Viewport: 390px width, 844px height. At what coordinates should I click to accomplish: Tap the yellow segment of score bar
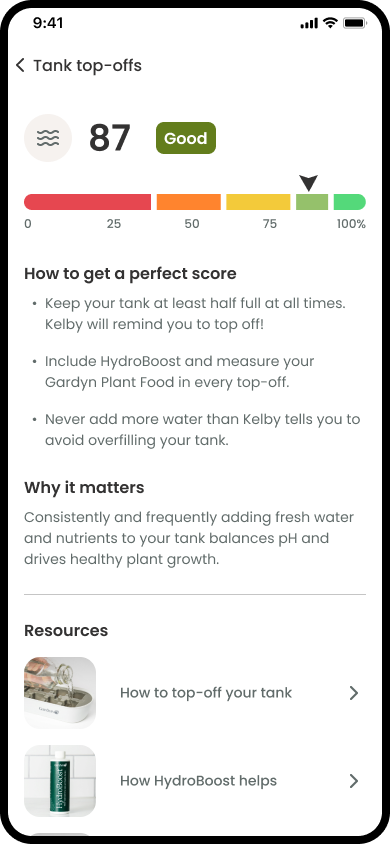click(x=258, y=202)
